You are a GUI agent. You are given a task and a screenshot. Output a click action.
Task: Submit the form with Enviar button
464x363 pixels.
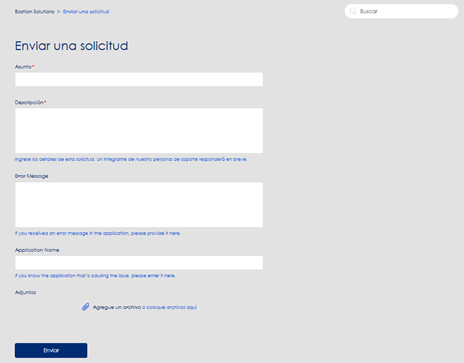click(x=51, y=350)
